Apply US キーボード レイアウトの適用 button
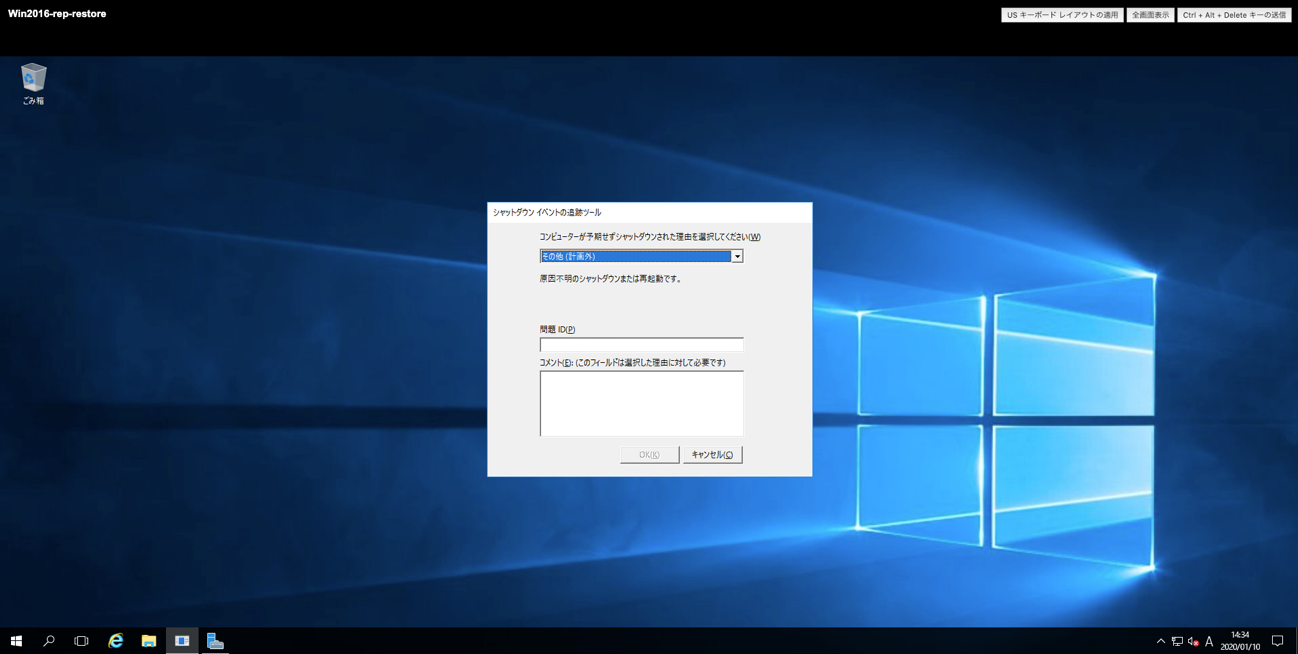 (x=1062, y=15)
